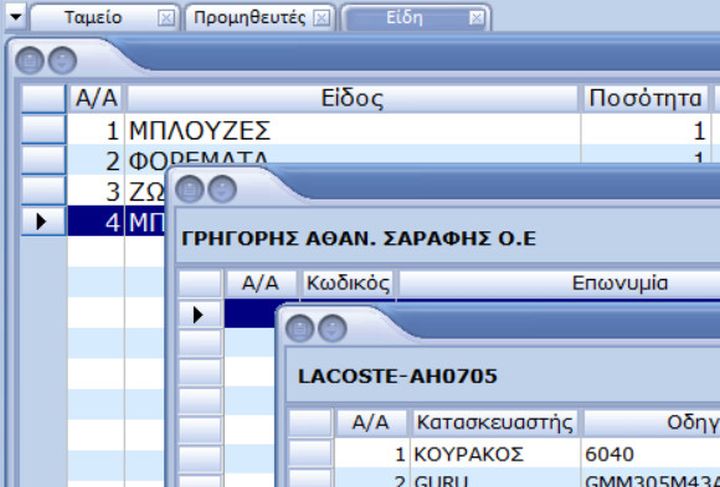Click the row selector for the ΚΟΥΡΑΚΟΣ row
Screen dimensions: 720x487
pyautogui.click(x=310, y=453)
